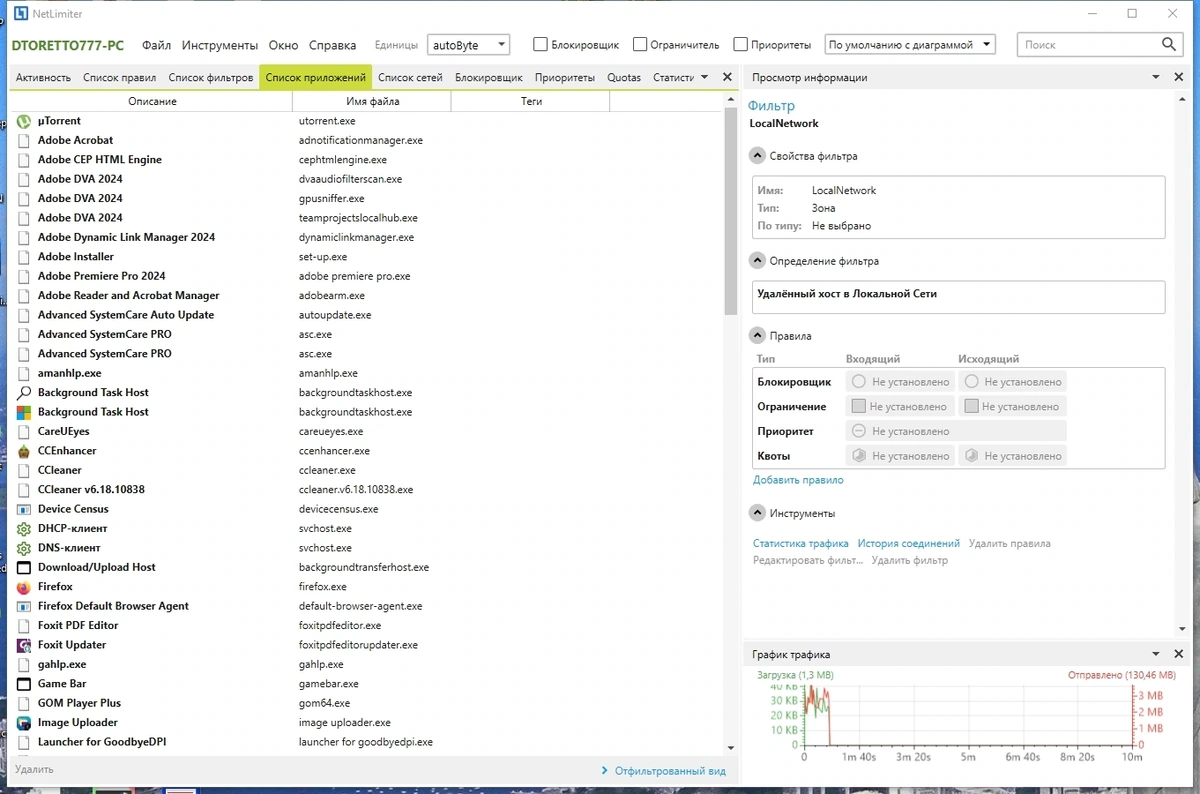Open the Просмотр информации panel menu arrow

pyautogui.click(x=1156, y=77)
